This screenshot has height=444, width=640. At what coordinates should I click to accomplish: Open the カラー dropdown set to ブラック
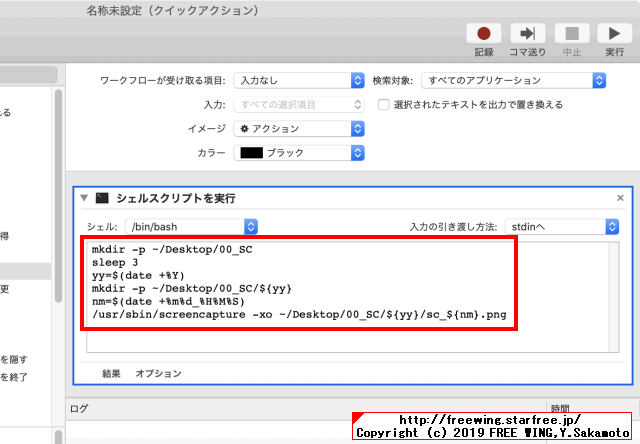[x=299, y=153]
